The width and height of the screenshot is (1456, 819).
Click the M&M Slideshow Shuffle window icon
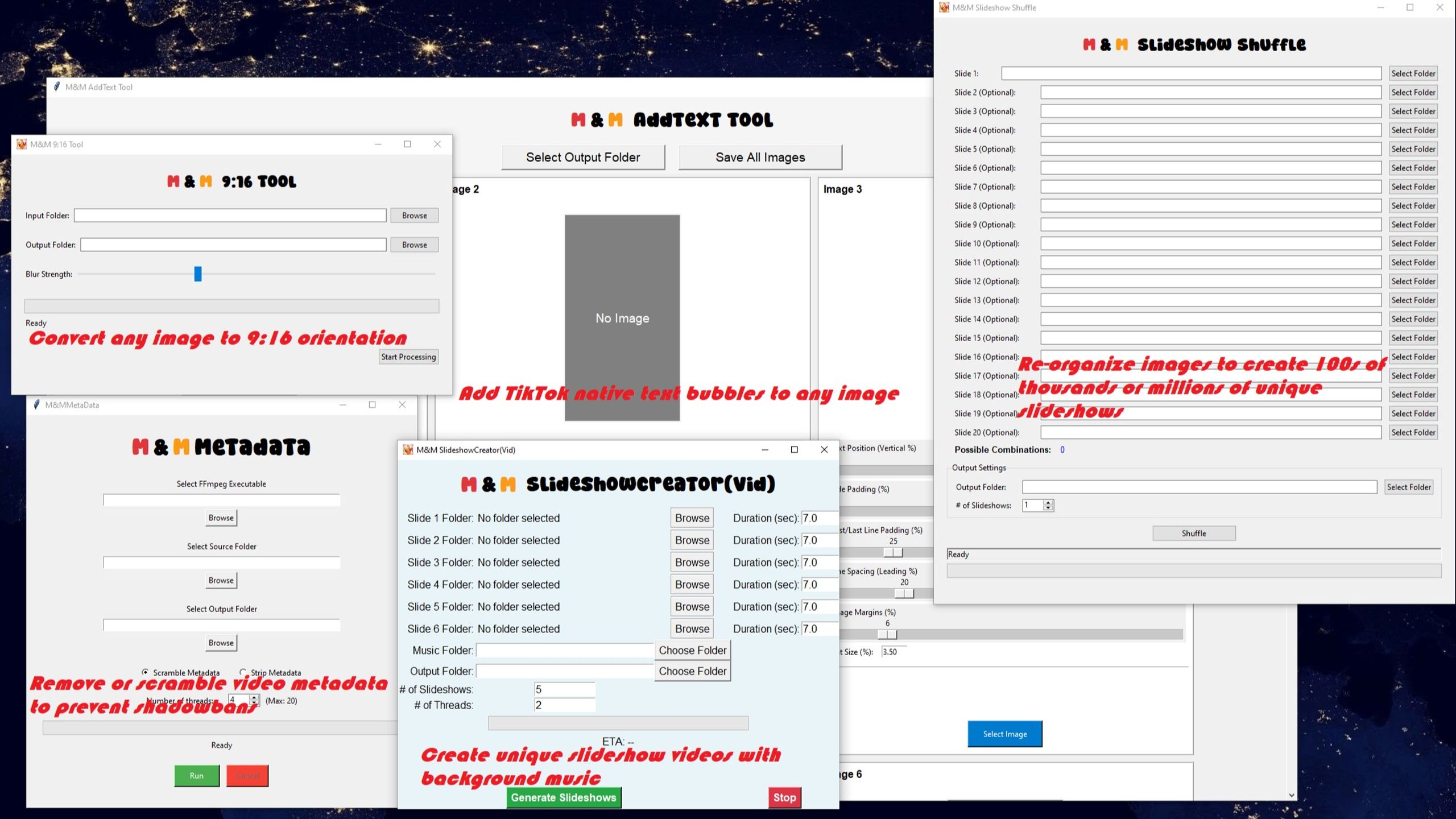click(944, 7)
